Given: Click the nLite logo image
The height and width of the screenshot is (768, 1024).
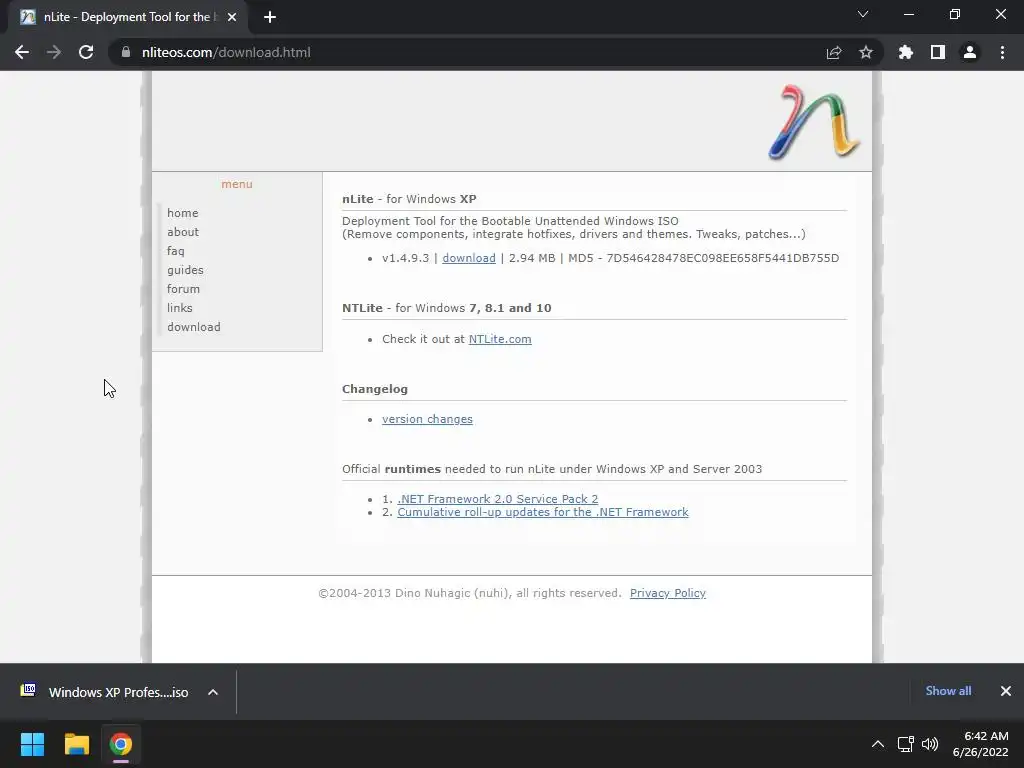Looking at the screenshot, I should 814,122.
